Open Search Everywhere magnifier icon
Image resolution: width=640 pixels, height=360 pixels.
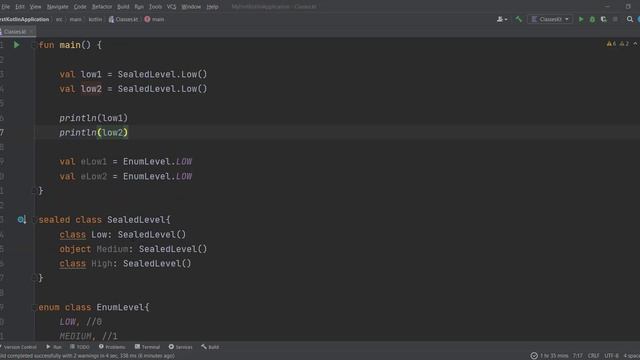point(630,19)
